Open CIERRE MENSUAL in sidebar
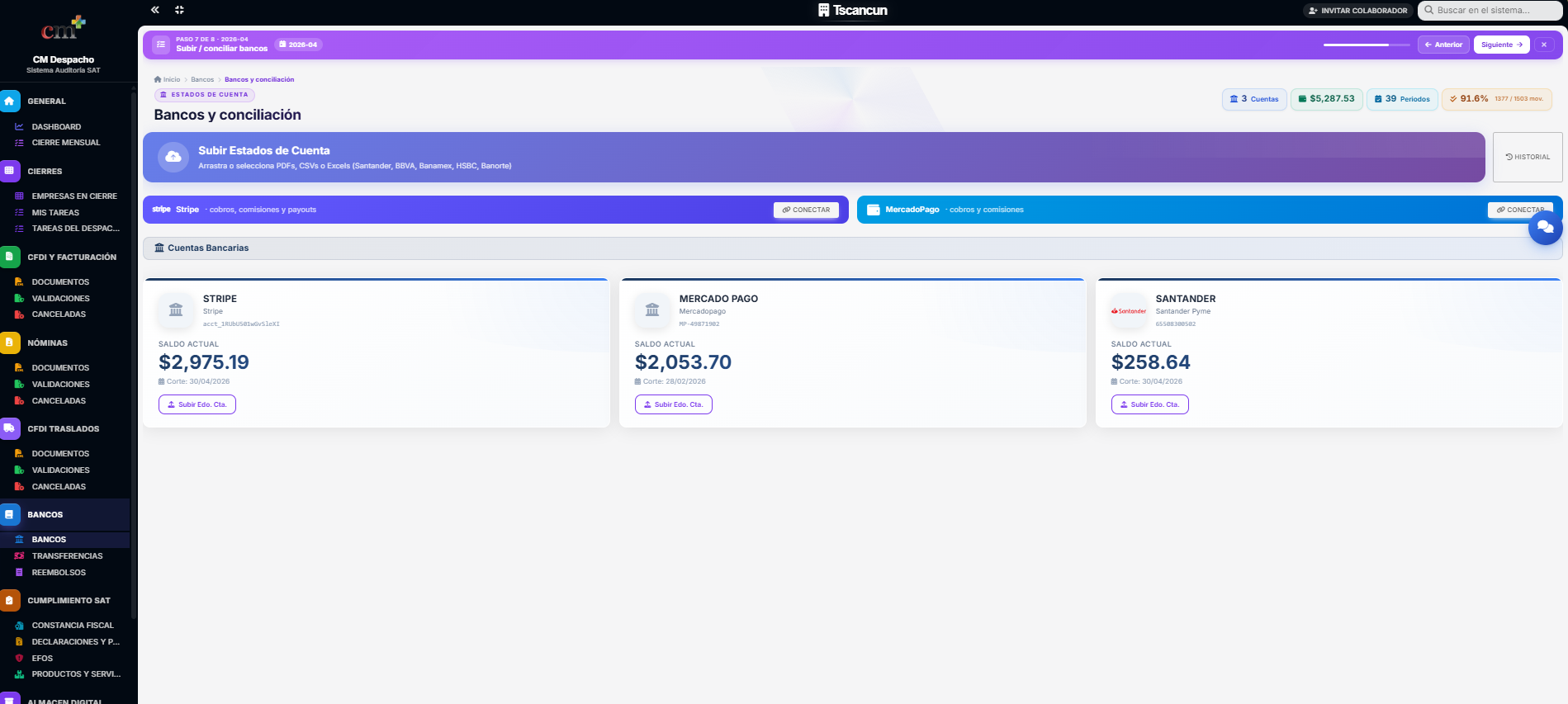Image resolution: width=1568 pixels, height=704 pixels. point(66,143)
